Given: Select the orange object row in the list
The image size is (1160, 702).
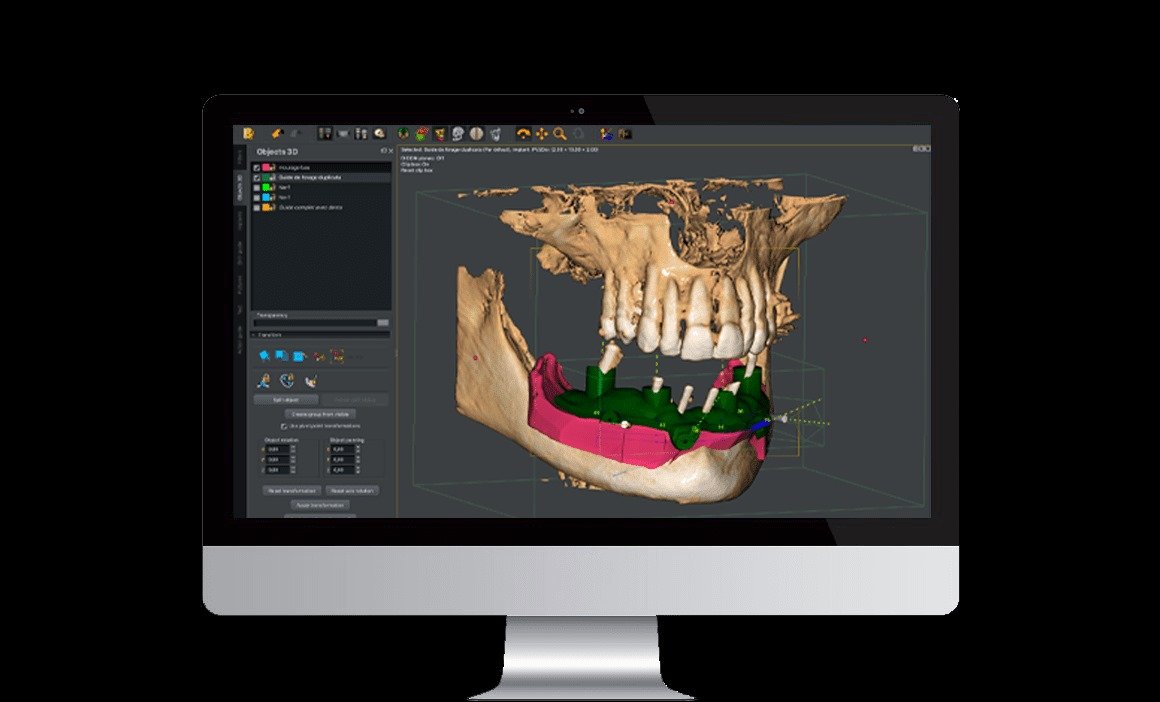Looking at the screenshot, I should tap(310, 207).
